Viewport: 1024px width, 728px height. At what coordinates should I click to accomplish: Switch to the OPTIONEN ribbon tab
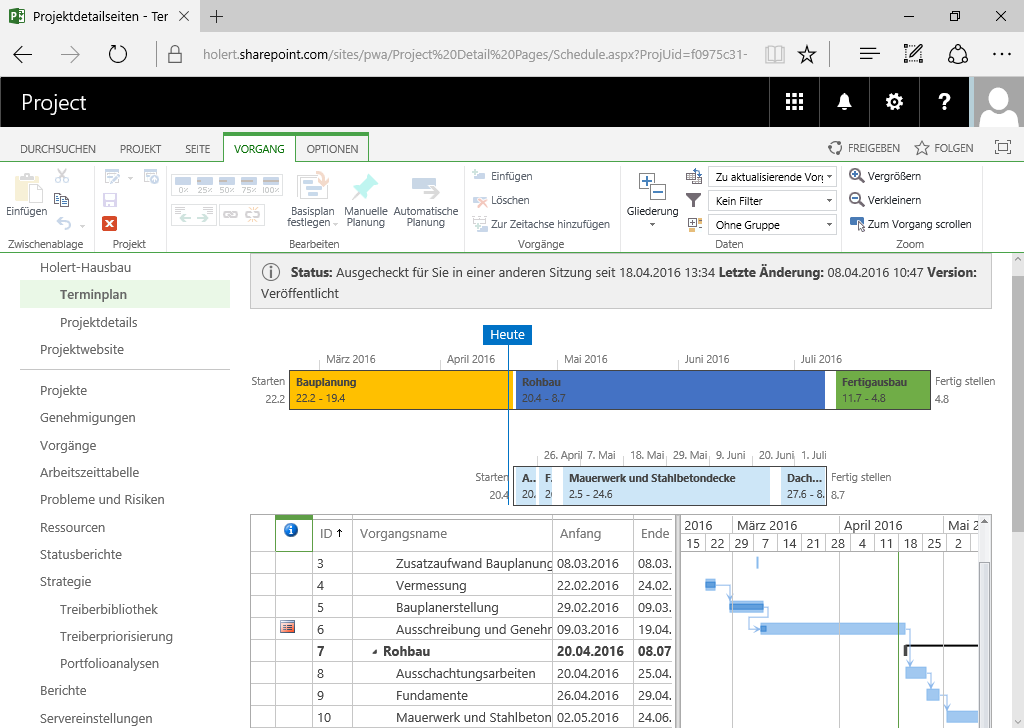(x=332, y=149)
